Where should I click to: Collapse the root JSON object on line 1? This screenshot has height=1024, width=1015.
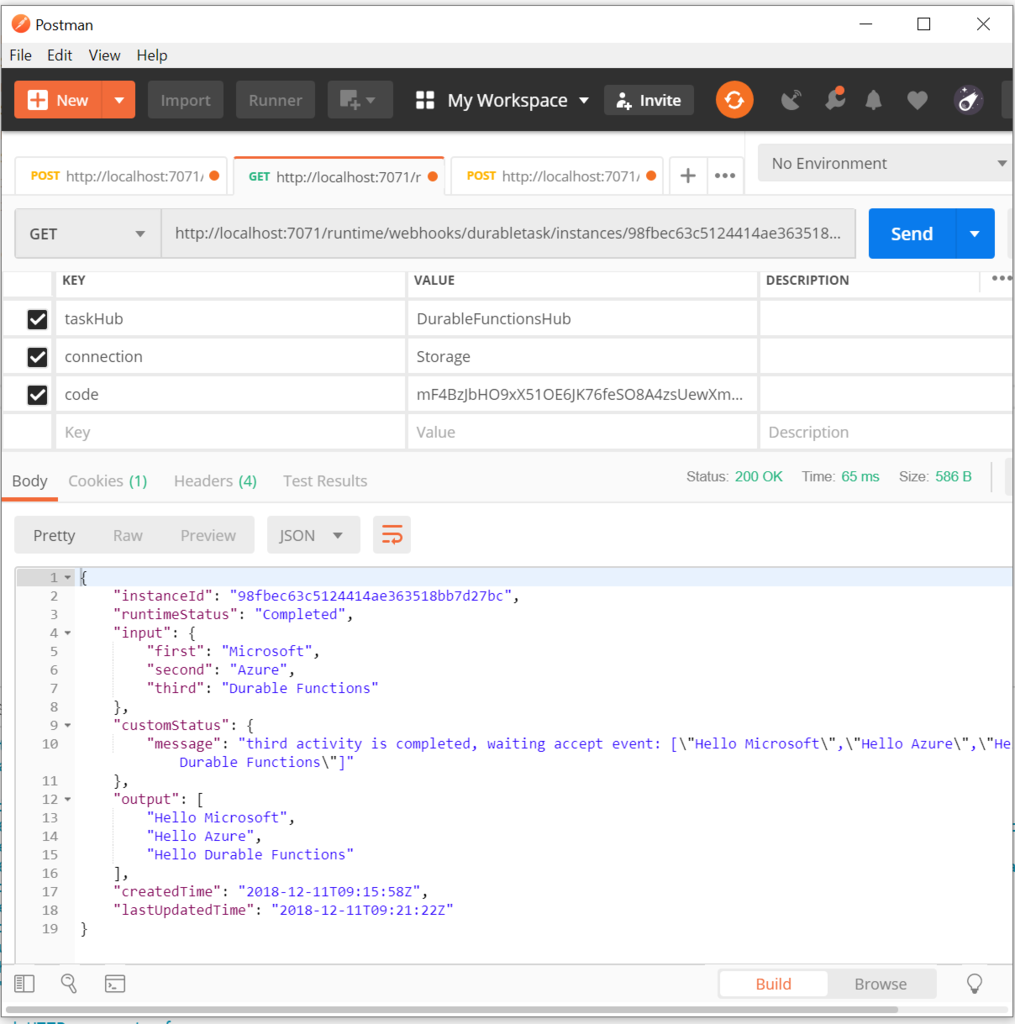pyautogui.click(x=67, y=577)
